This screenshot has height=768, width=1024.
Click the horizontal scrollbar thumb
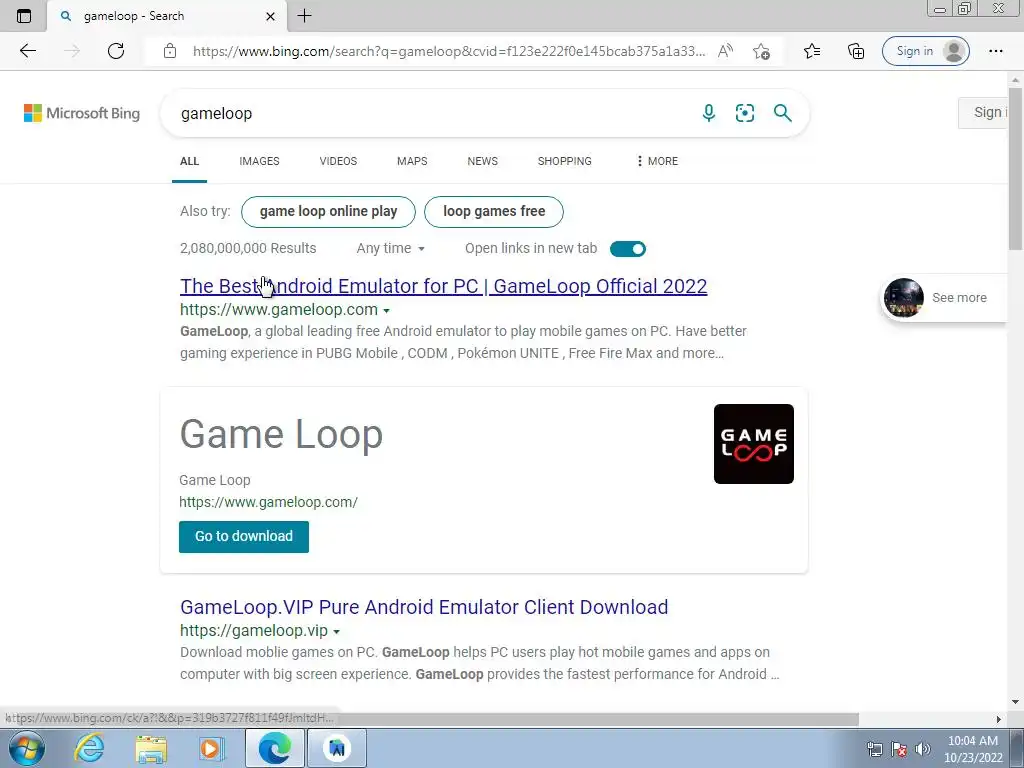(431, 719)
